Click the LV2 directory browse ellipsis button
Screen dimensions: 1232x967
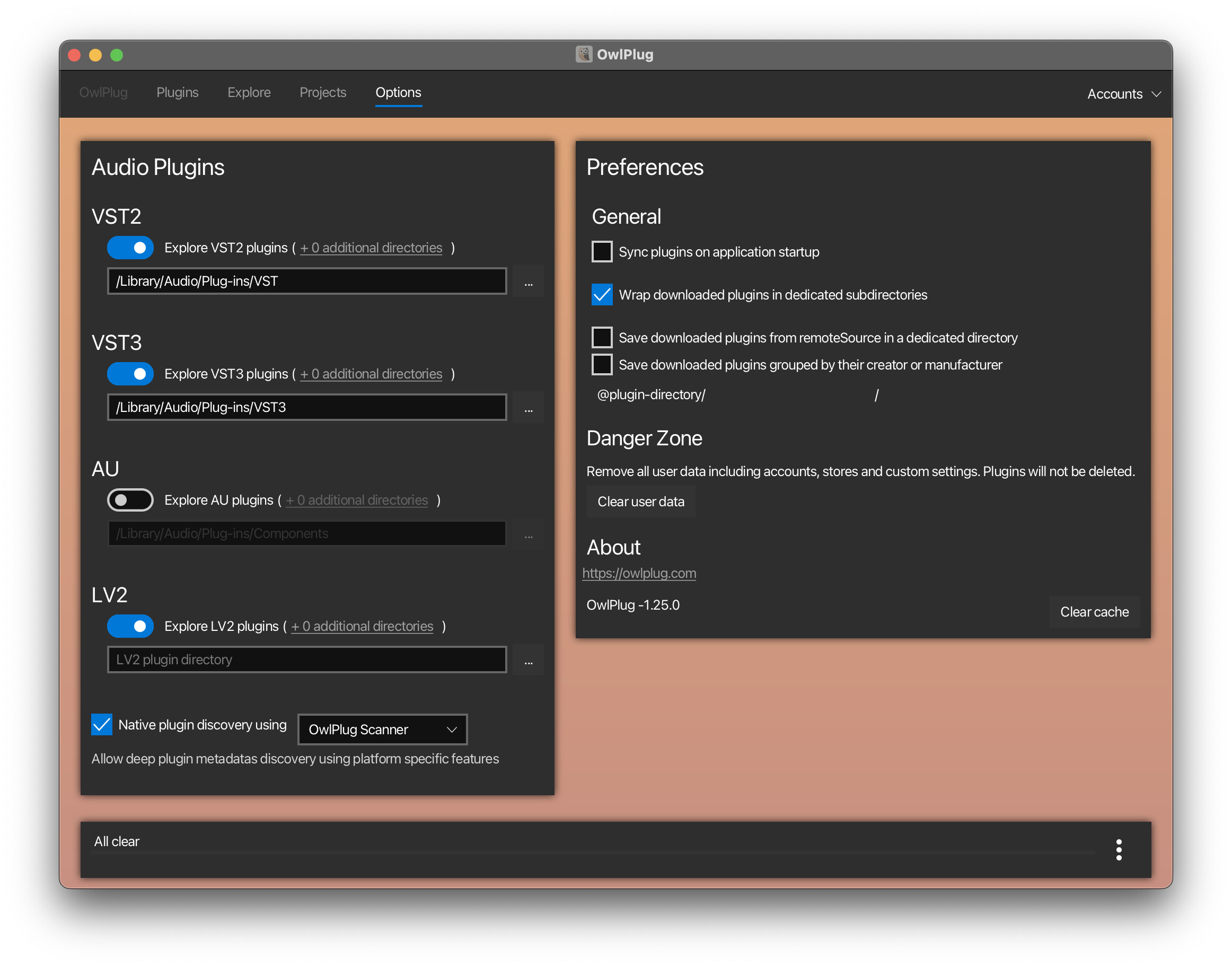click(x=527, y=660)
